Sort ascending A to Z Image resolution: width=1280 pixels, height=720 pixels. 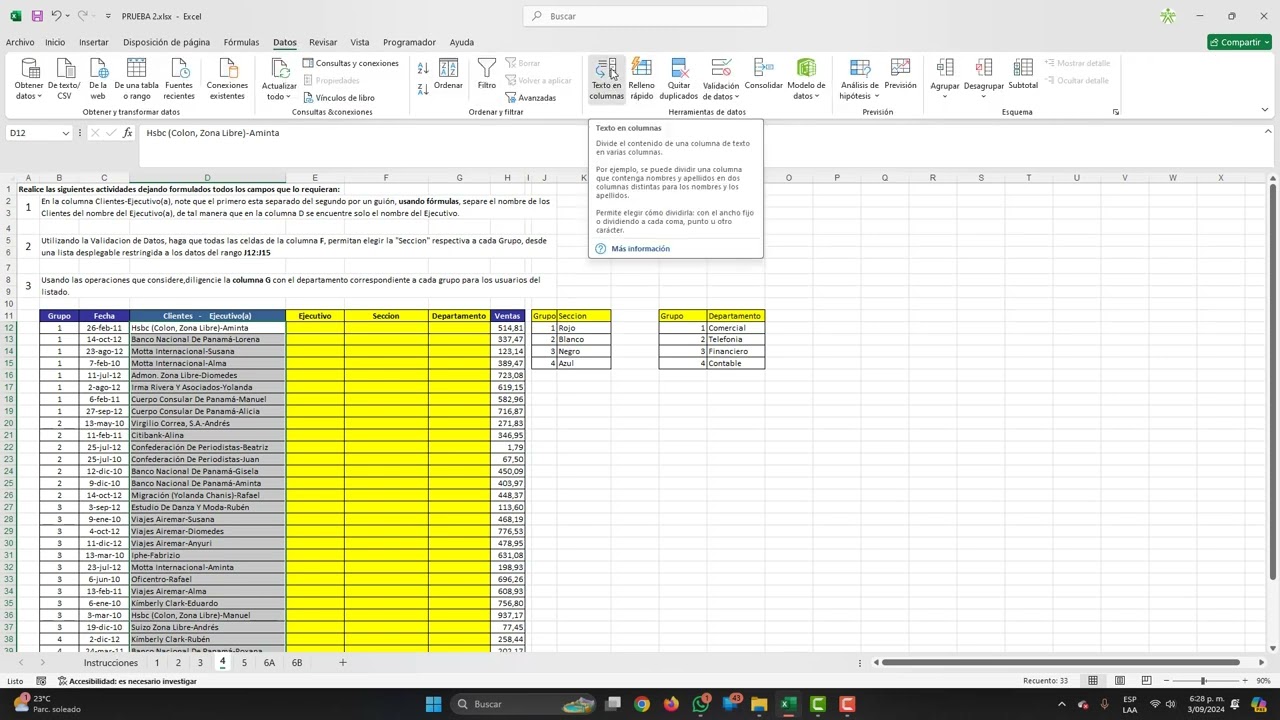423,68
